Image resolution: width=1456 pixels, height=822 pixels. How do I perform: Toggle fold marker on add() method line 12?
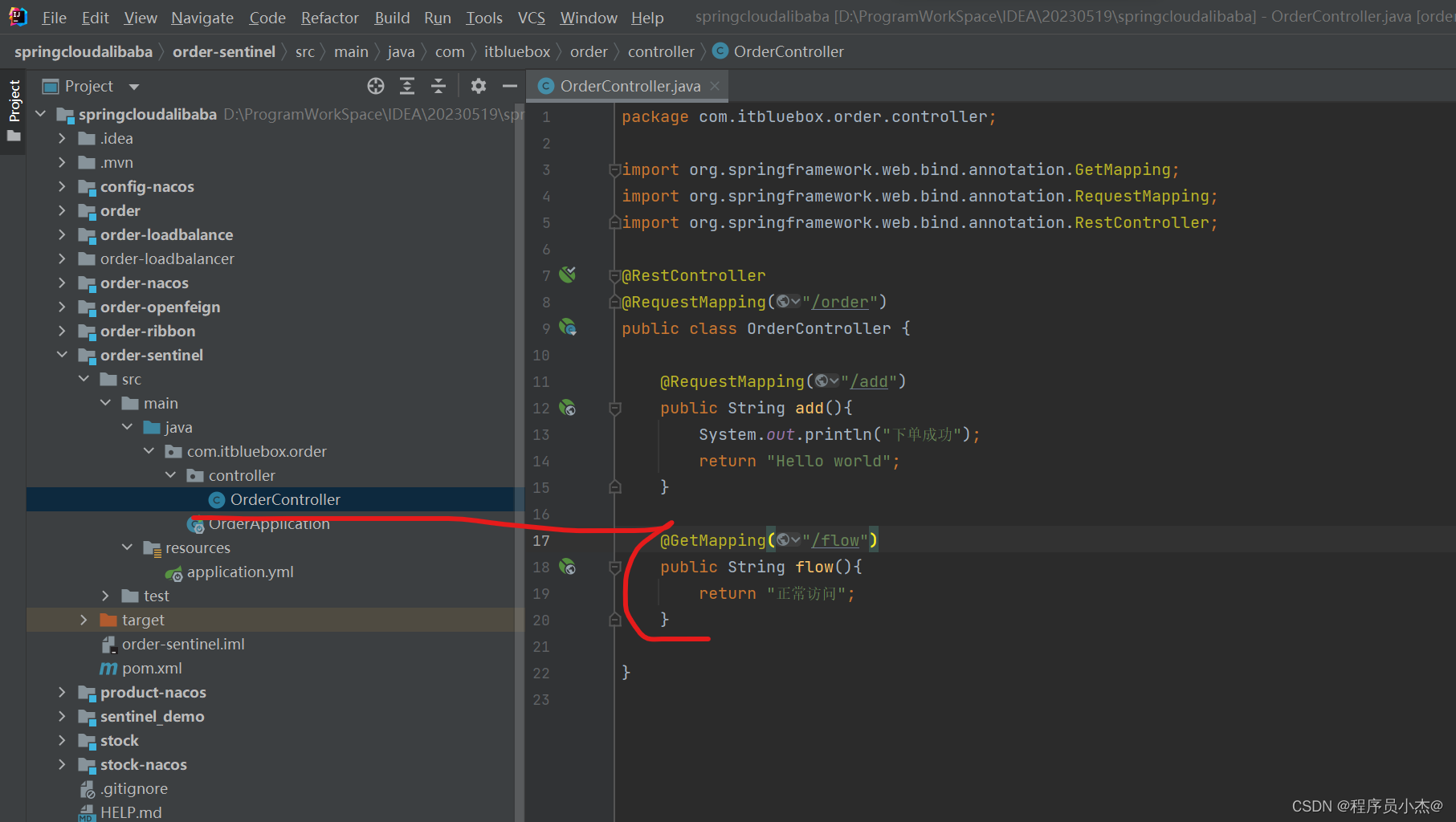614,408
